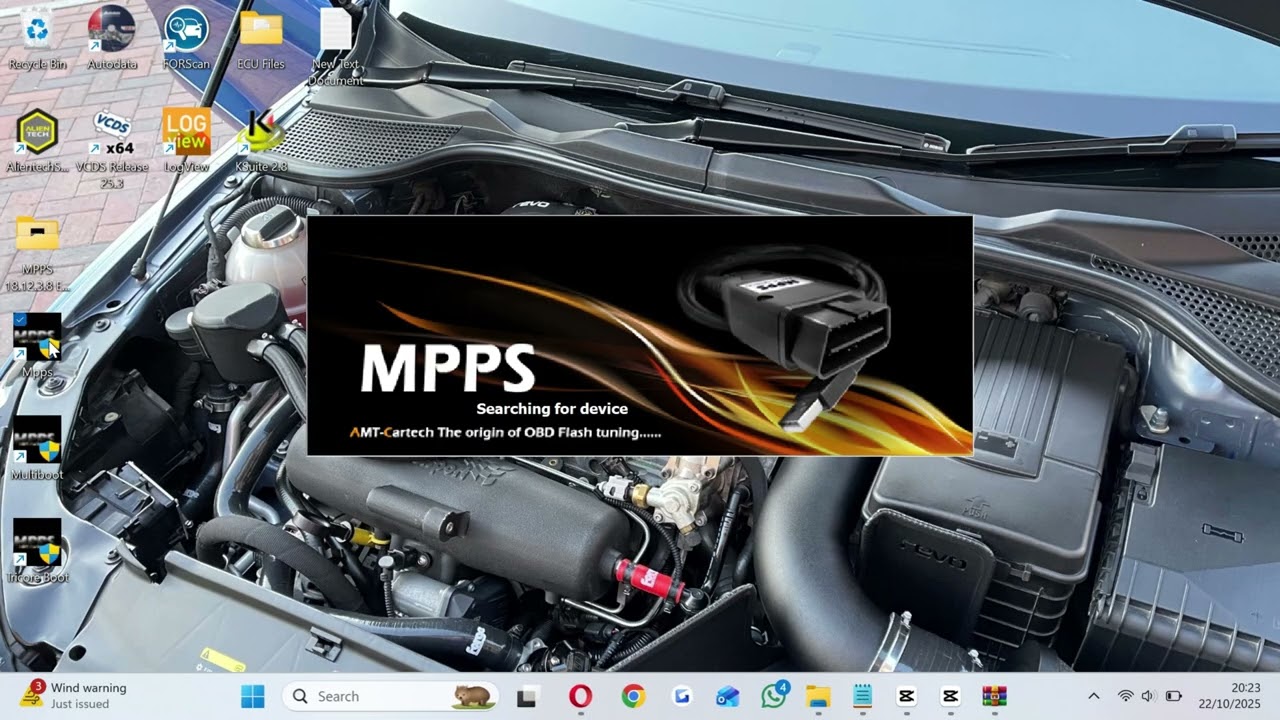Click the MPPS splash screen logo
1280x720 pixels.
point(447,368)
